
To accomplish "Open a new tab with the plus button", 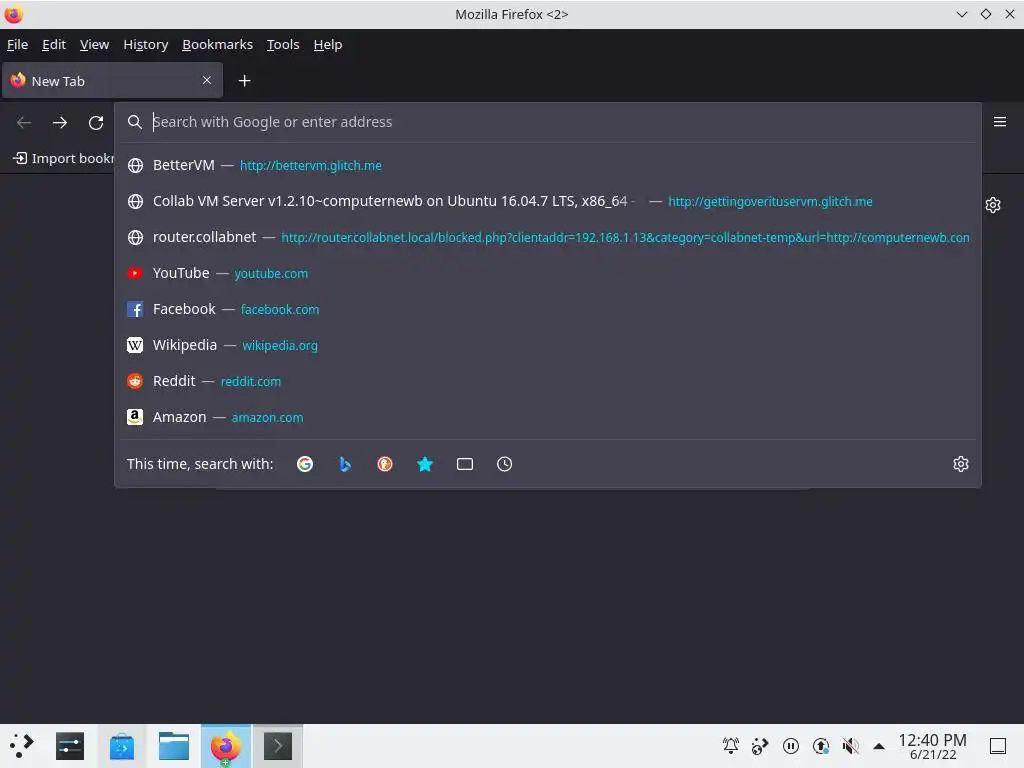I will point(244,80).
